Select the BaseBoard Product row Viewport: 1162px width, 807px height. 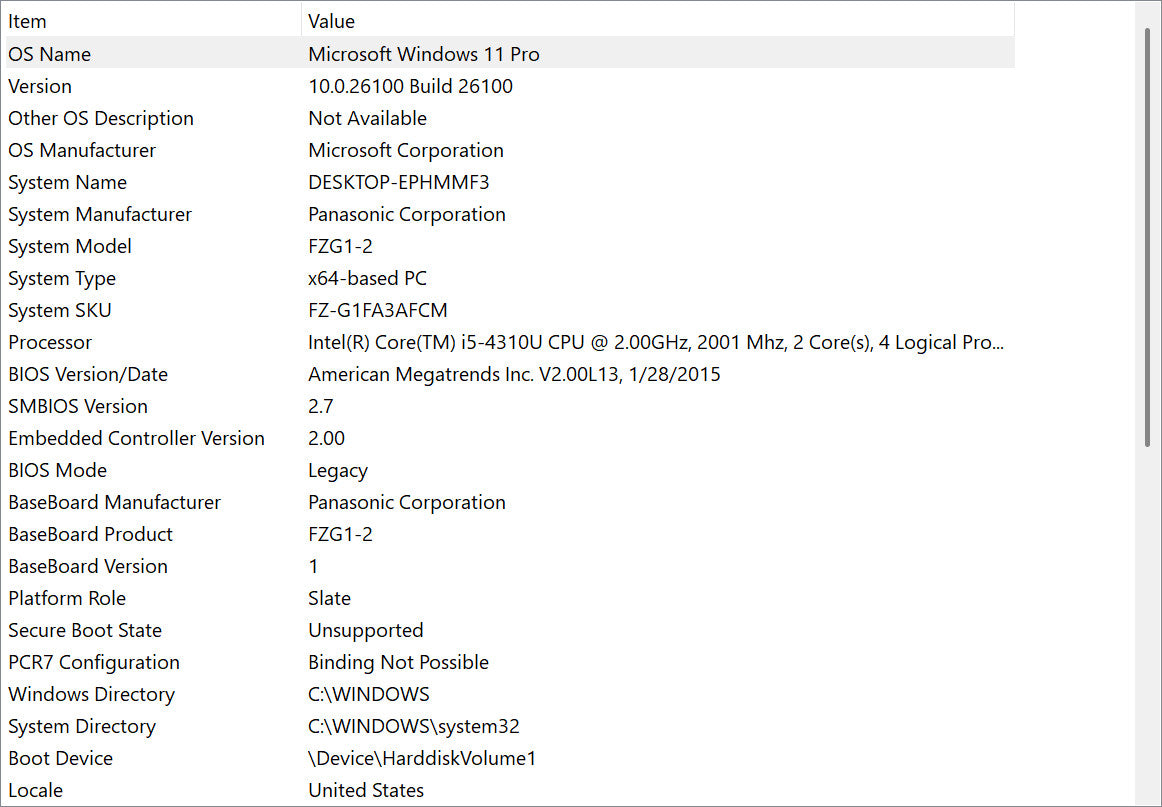(x=91, y=534)
